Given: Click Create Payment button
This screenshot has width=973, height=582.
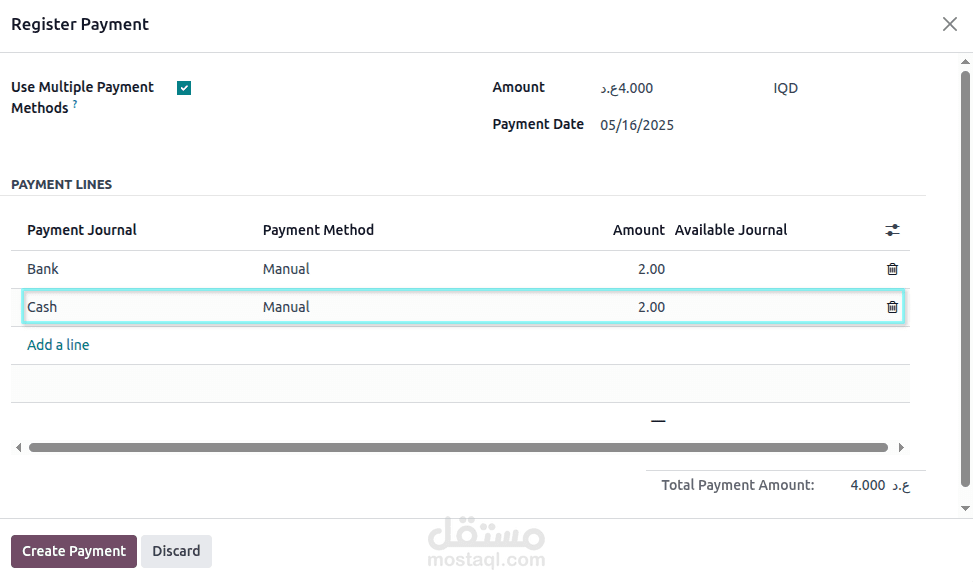Looking at the screenshot, I should [x=74, y=551].
